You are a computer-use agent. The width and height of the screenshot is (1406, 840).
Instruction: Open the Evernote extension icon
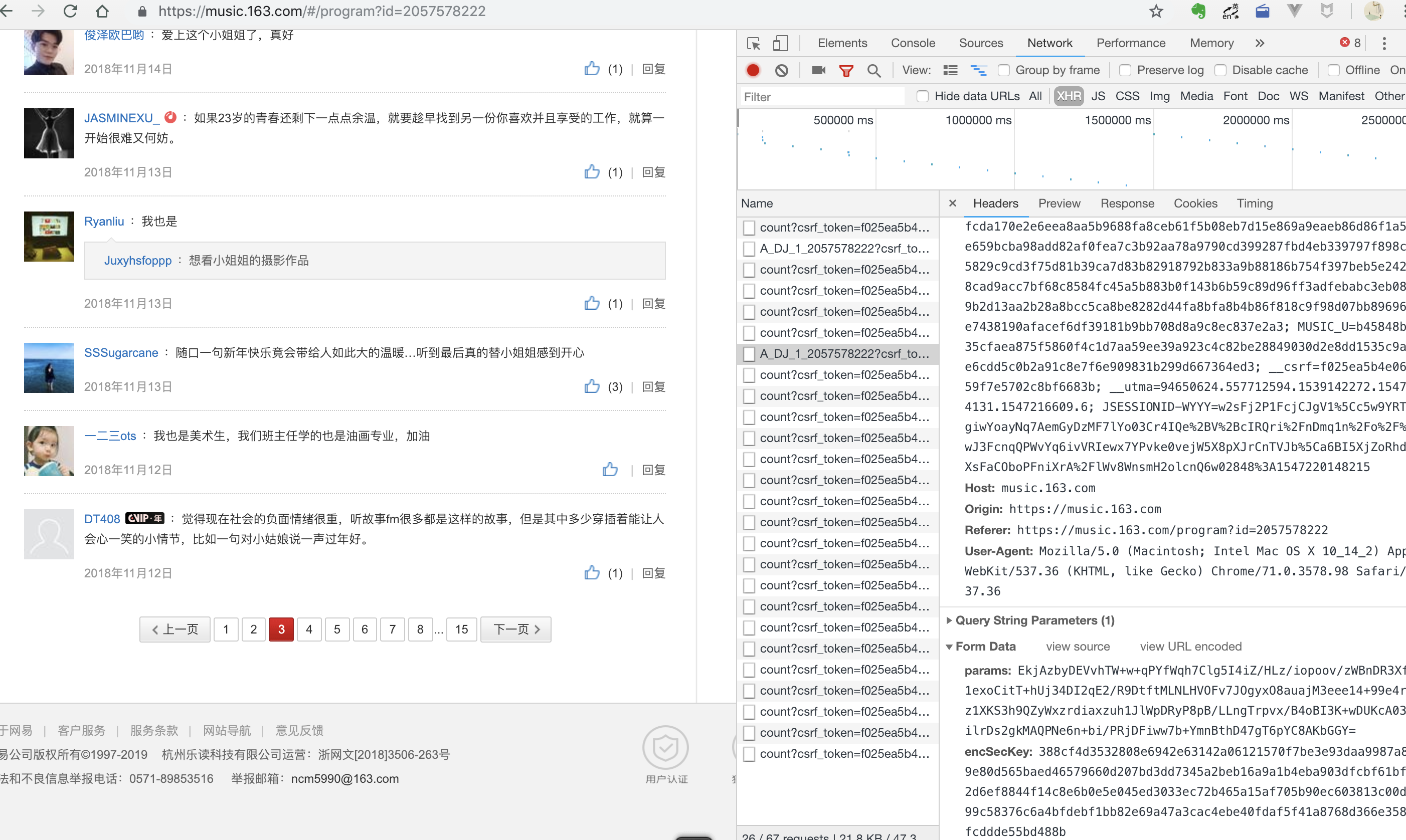1198,12
